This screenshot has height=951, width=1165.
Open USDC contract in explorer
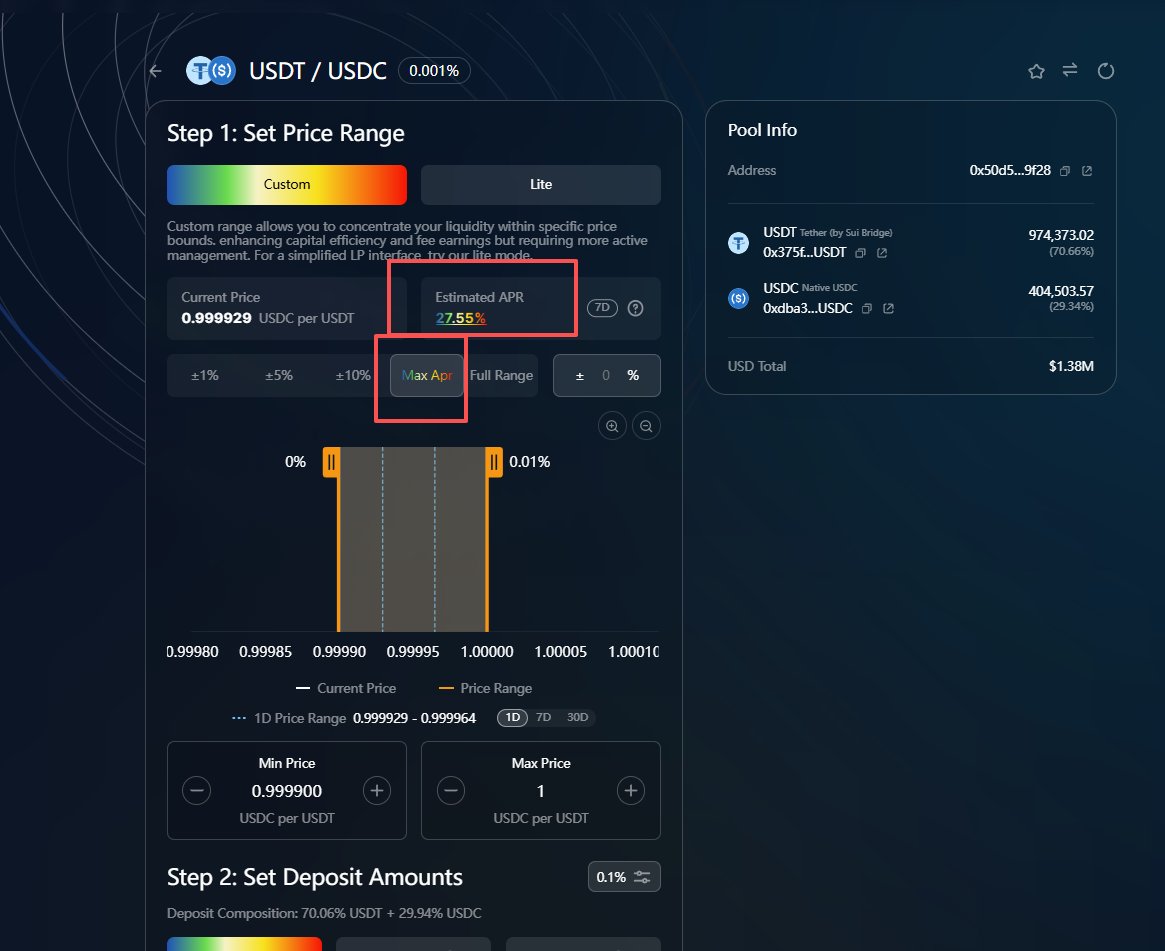click(x=888, y=308)
